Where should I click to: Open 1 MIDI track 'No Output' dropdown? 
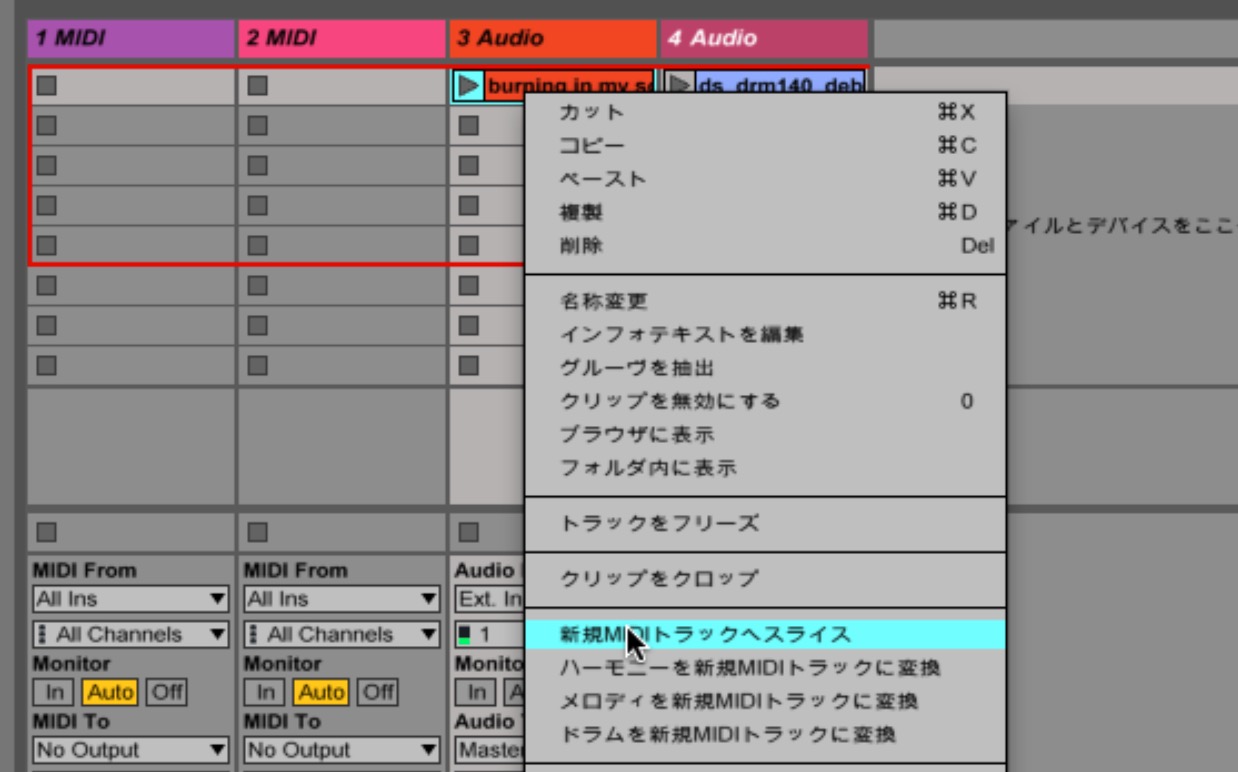[131, 750]
